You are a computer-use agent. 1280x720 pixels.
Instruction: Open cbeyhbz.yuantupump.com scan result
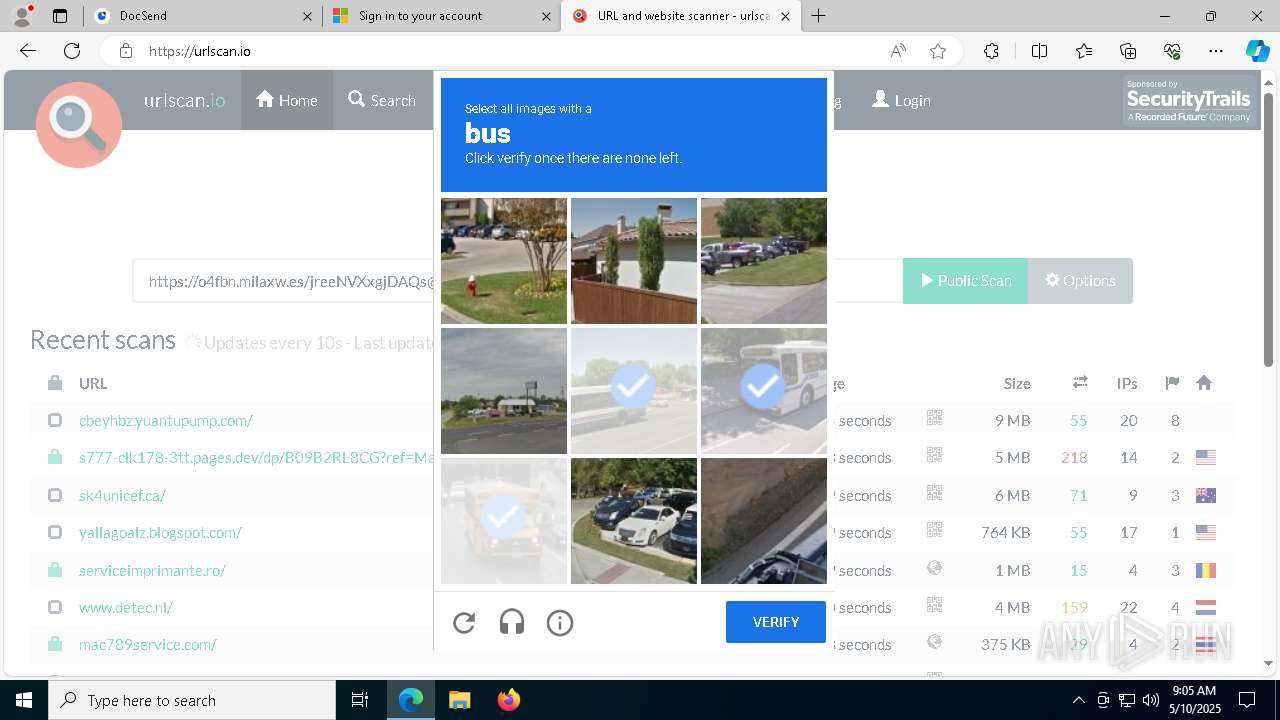click(x=166, y=420)
